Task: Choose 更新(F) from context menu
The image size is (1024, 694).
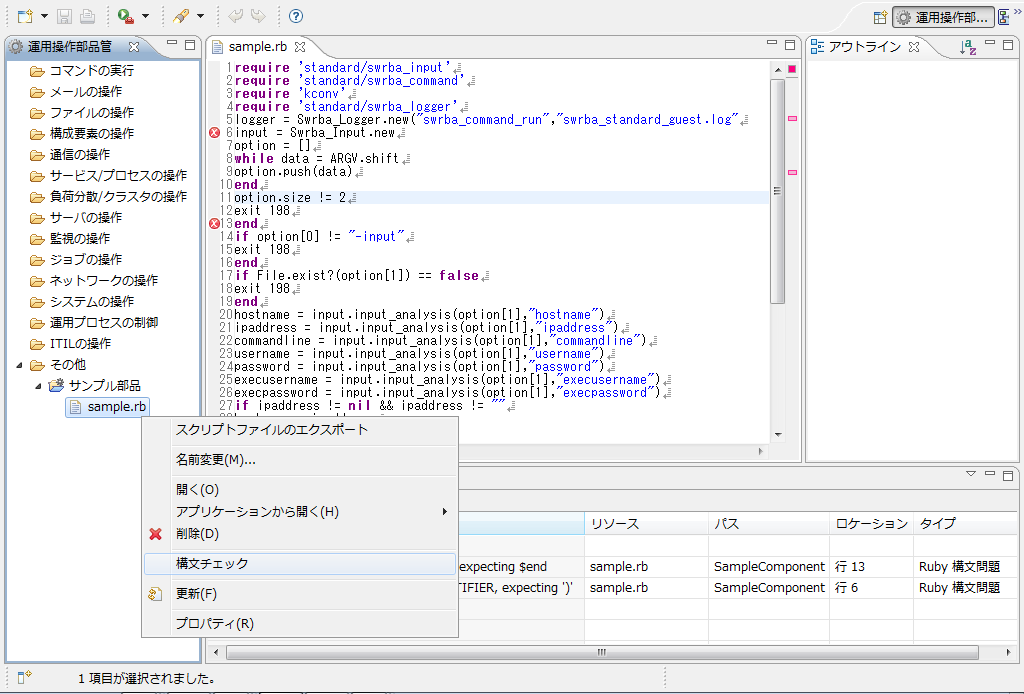Action: [300, 593]
